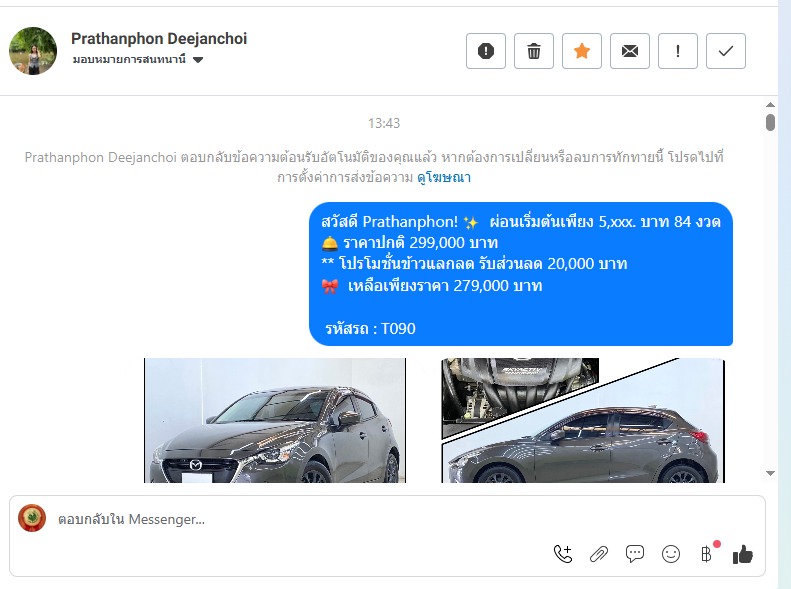
Task: Open saved replies speech bubble icon
Action: (x=635, y=554)
